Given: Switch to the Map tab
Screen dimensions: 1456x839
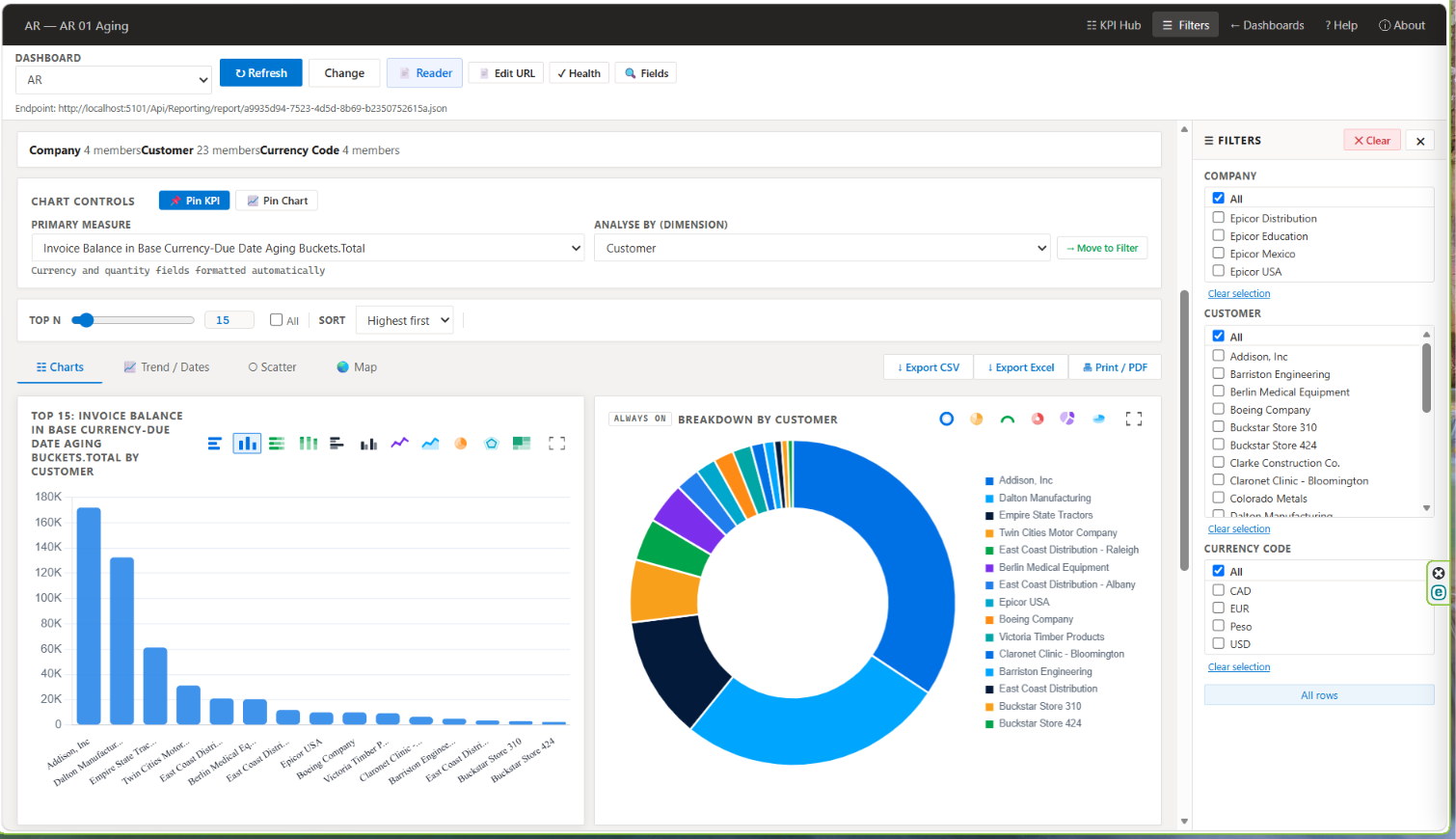Looking at the screenshot, I should [x=357, y=367].
